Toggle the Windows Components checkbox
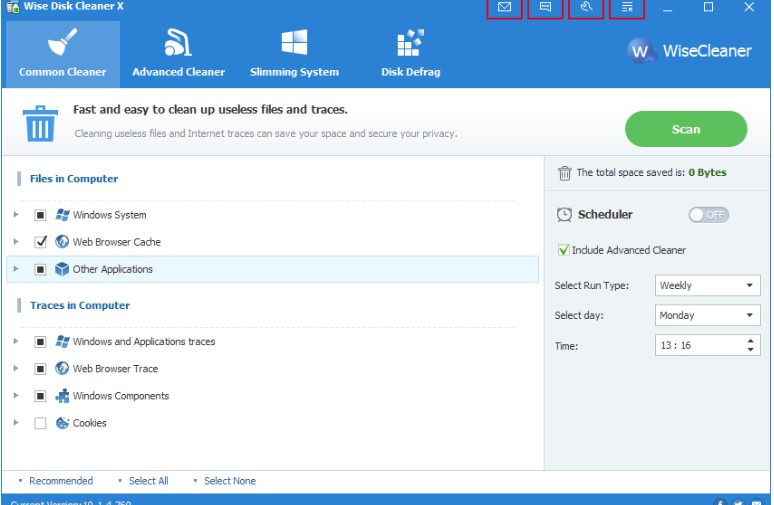774x505 pixels. click(x=40, y=396)
